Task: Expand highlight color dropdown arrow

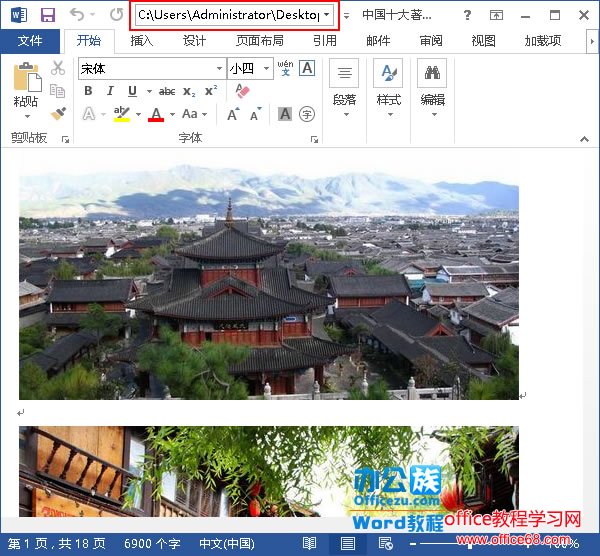Action: [138, 114]
